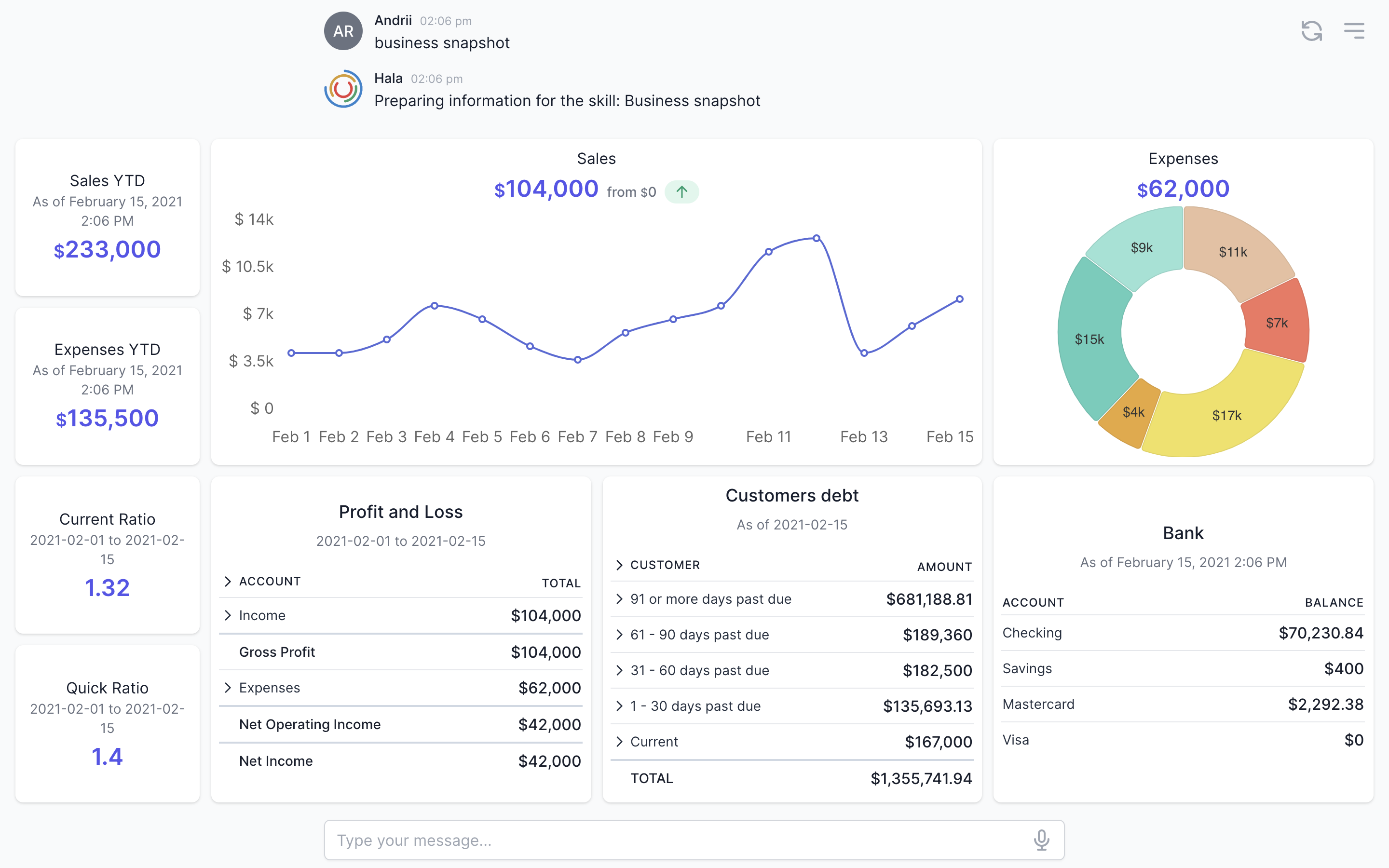1389x868 pixels.
Task: Click the $681,188.81 amount
Action: tap(929, 599)
